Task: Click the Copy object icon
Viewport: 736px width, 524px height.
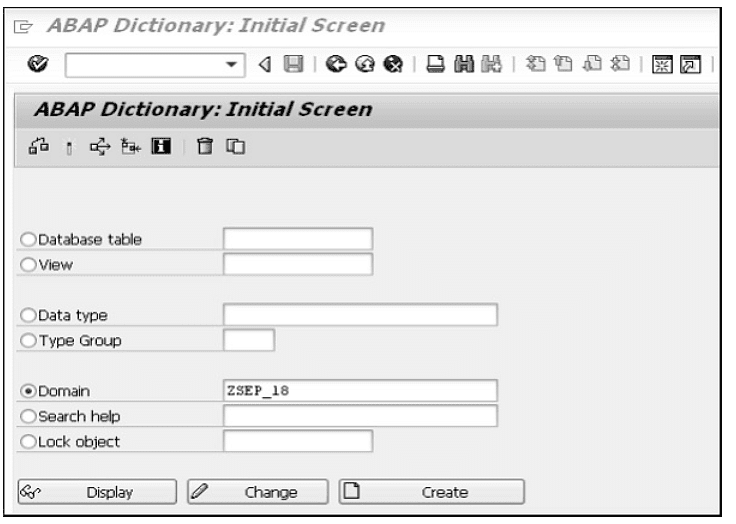Action: click(x=235, y=146)
